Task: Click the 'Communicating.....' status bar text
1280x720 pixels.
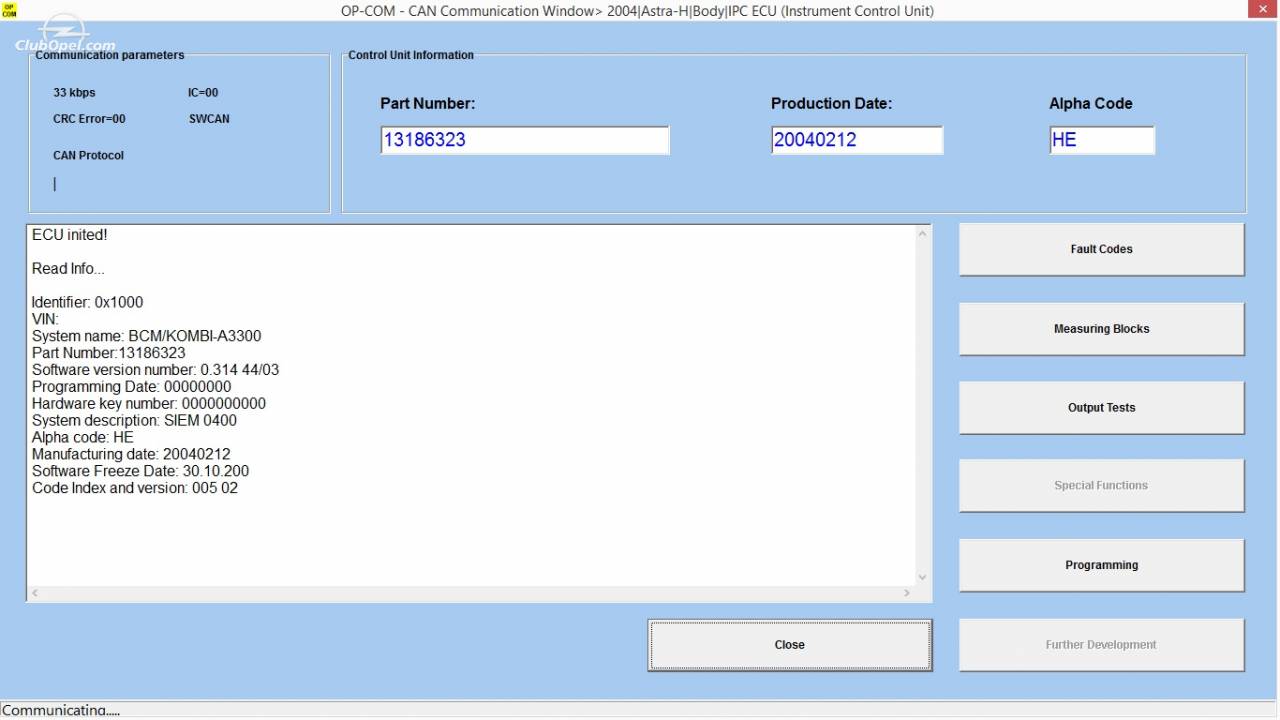Action: pyautogui.click(x=61, y=710)
